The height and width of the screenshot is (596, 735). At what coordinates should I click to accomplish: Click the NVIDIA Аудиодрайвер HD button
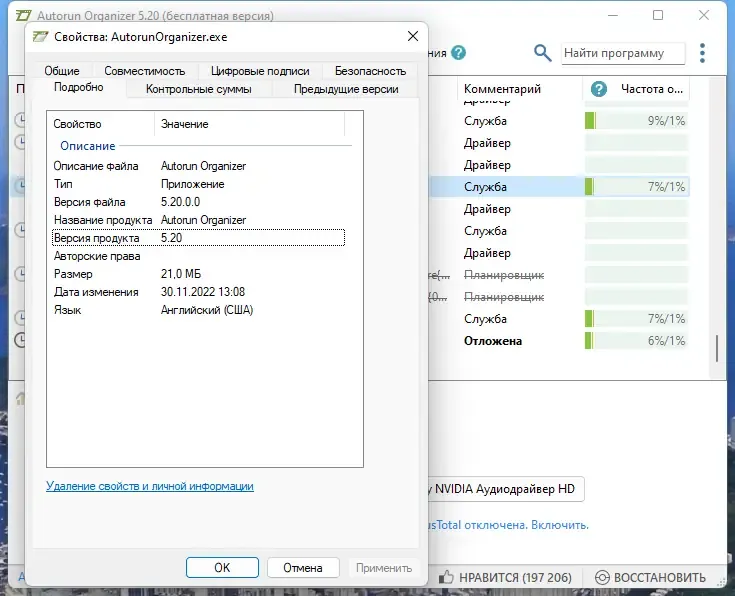tap(505, 489)
